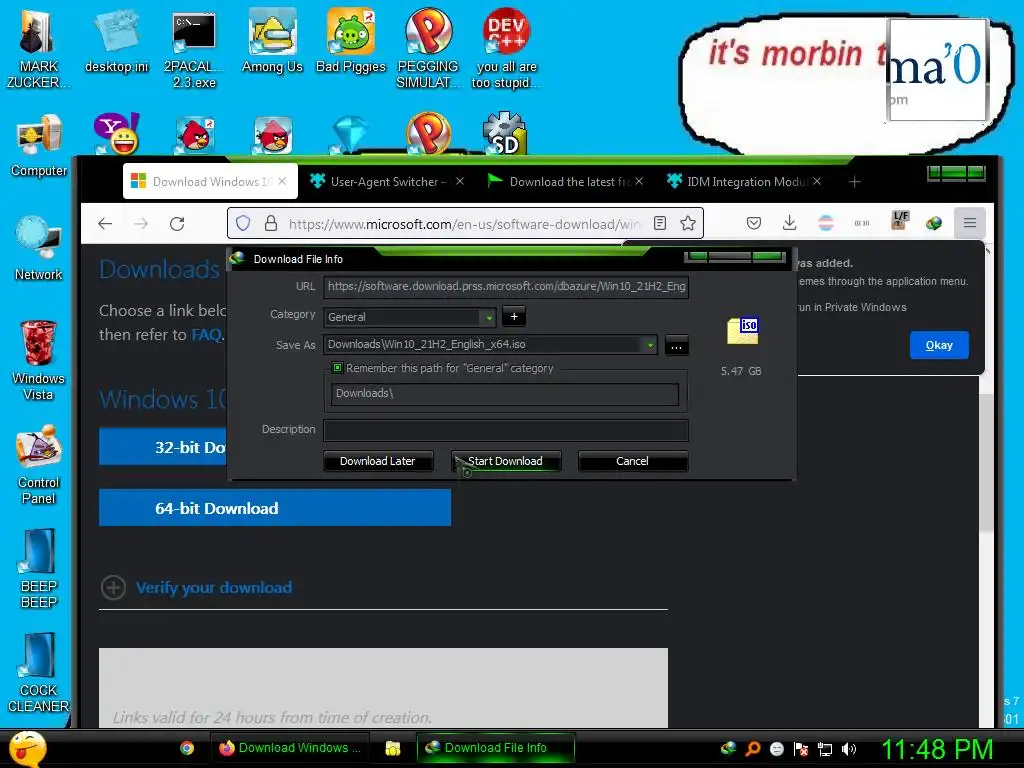Expand the Save As path dropdown arrow
The width and height of the screenshot is (1024, 768).
(650, 344)
